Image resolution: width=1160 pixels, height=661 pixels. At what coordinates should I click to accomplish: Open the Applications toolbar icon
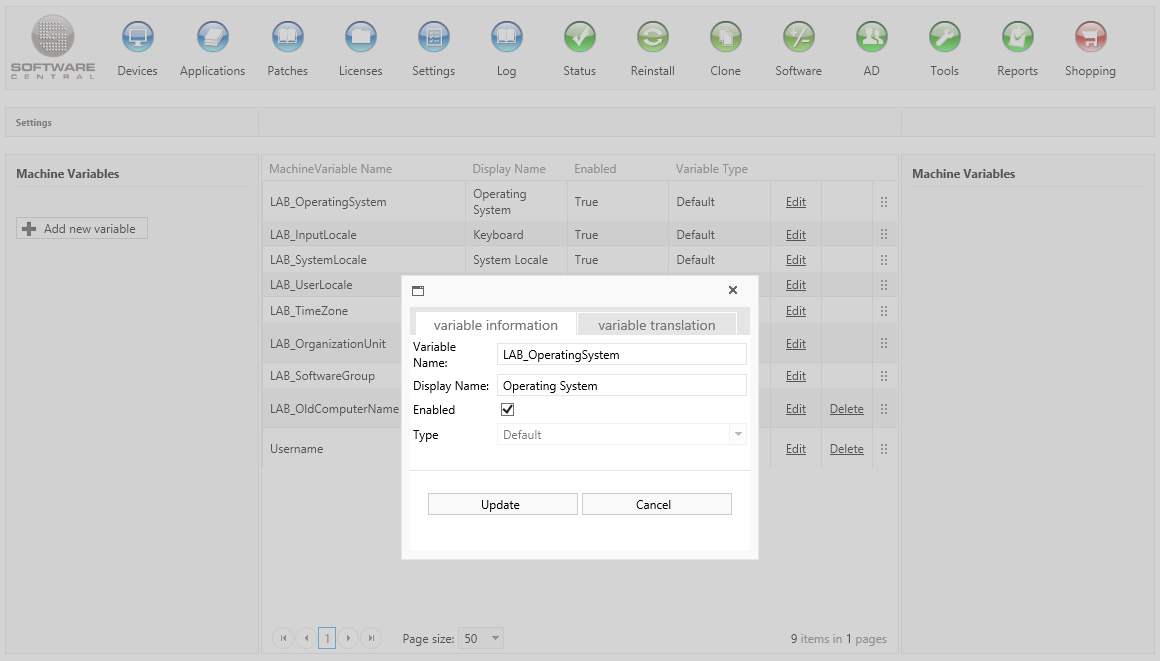tap(212, 38)
